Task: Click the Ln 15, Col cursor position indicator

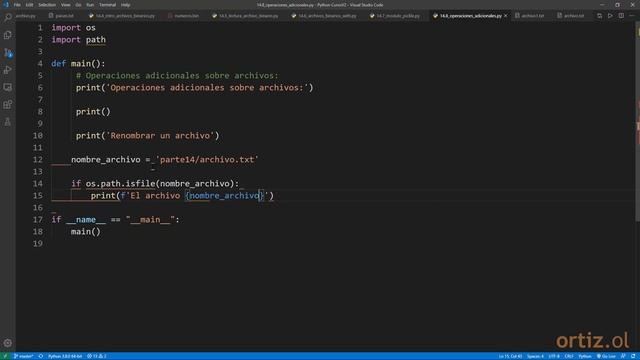Action: pyautogui.click(x=510, y=356)
